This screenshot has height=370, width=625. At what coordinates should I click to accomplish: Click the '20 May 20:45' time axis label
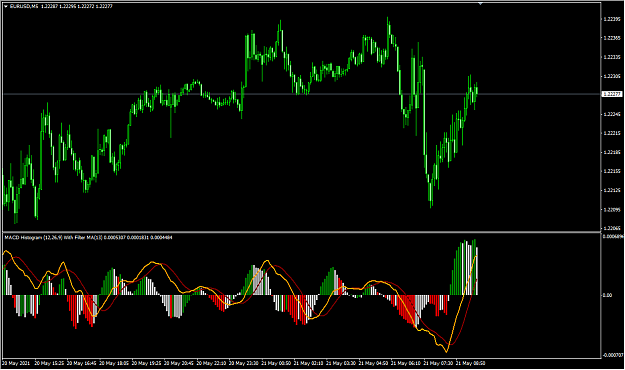pyautogui.click(x=179, y=363)
